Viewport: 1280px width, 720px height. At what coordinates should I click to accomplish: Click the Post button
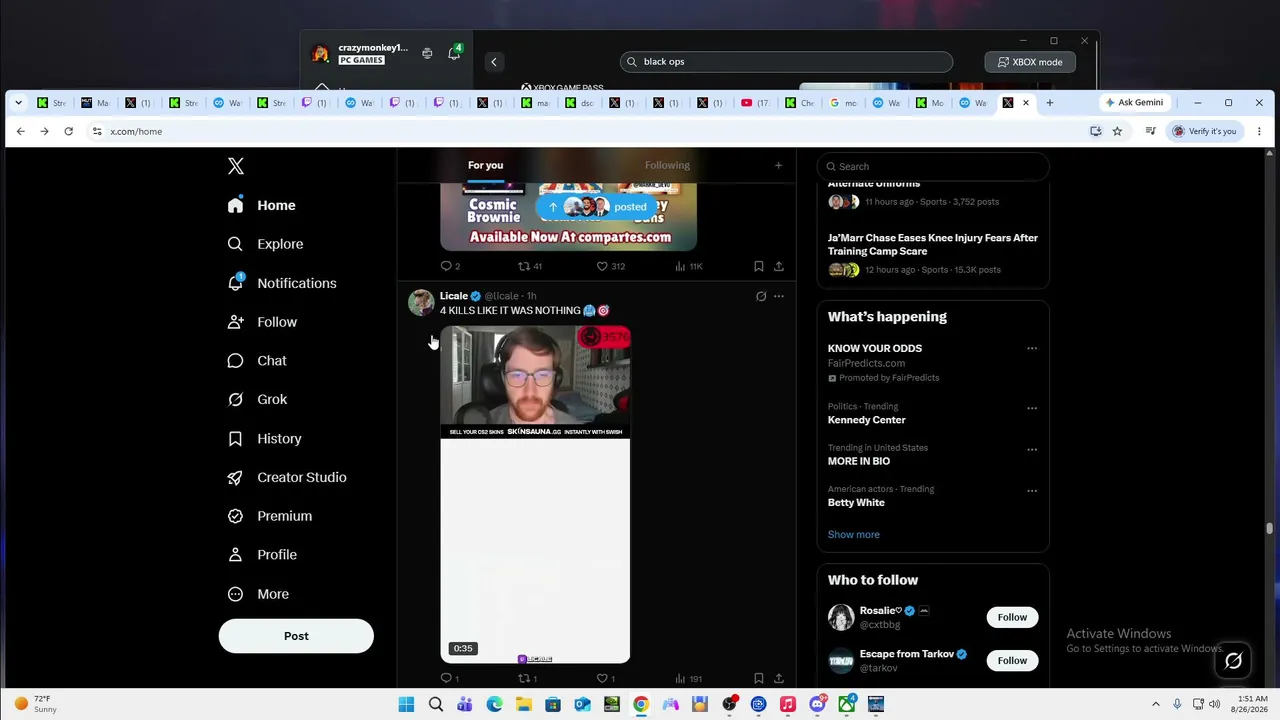click(x=296, y=636)
